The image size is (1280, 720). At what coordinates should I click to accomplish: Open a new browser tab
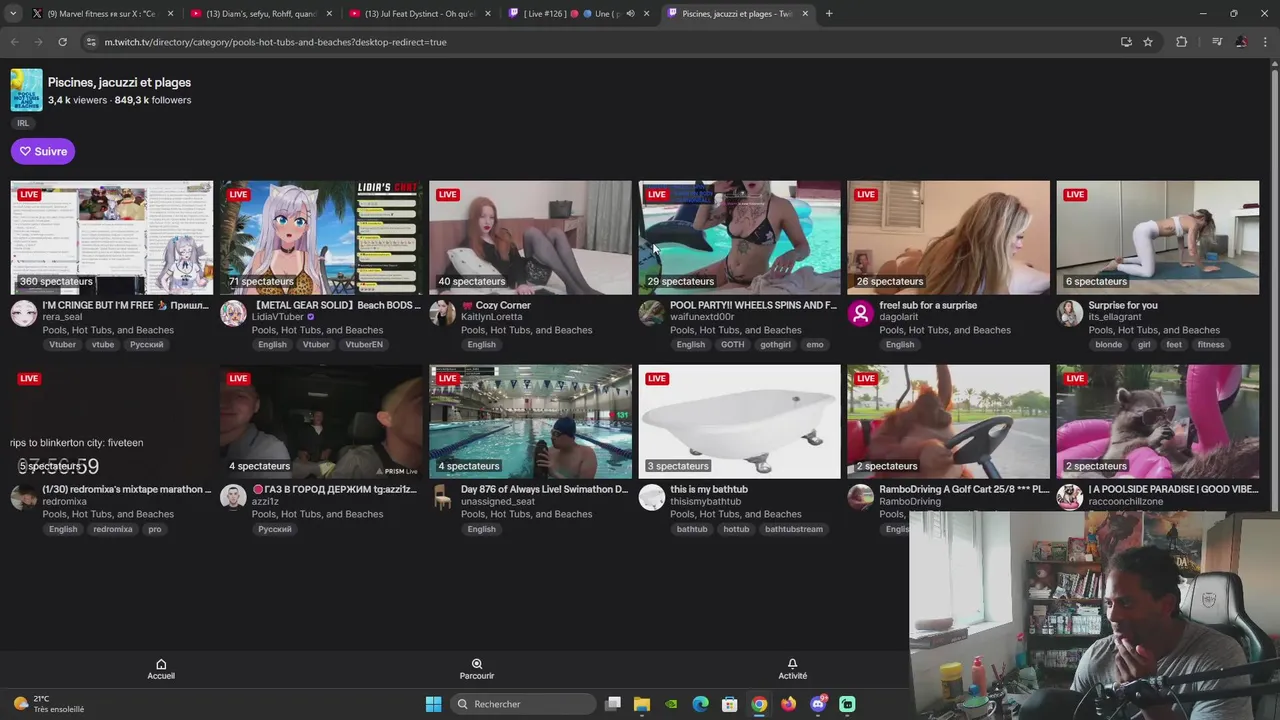click(829, 14)
